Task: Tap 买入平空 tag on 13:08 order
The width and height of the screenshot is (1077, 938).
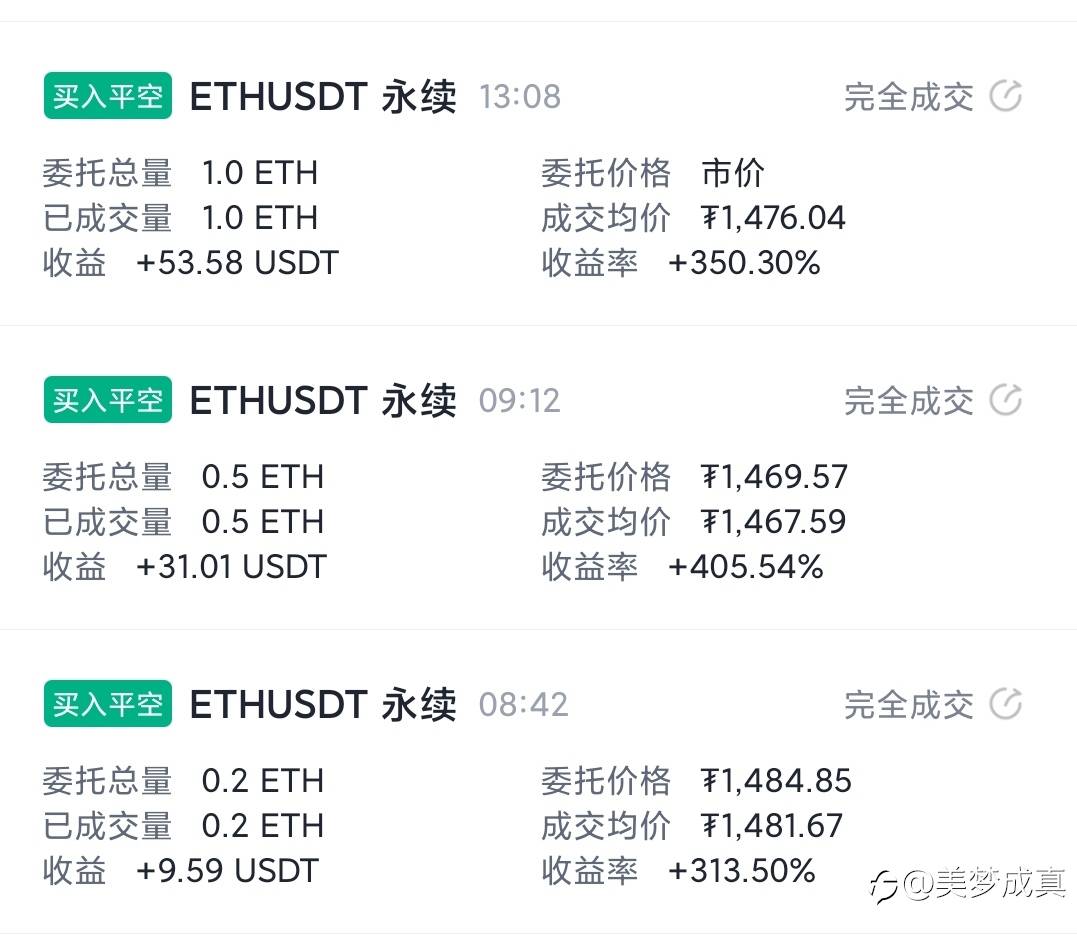Action: [x=108, y=96]
